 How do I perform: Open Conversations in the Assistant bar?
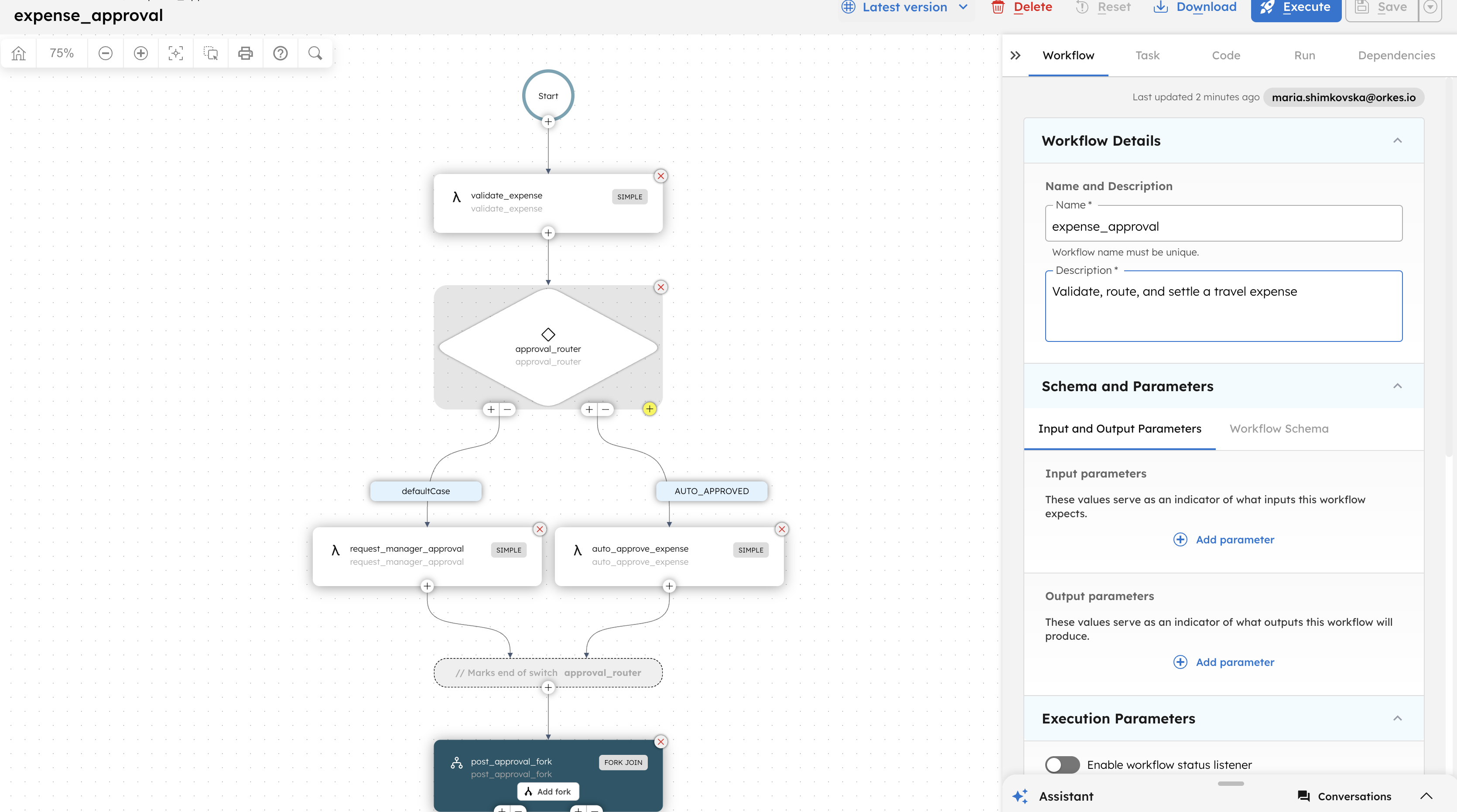tap(1344, 796)
